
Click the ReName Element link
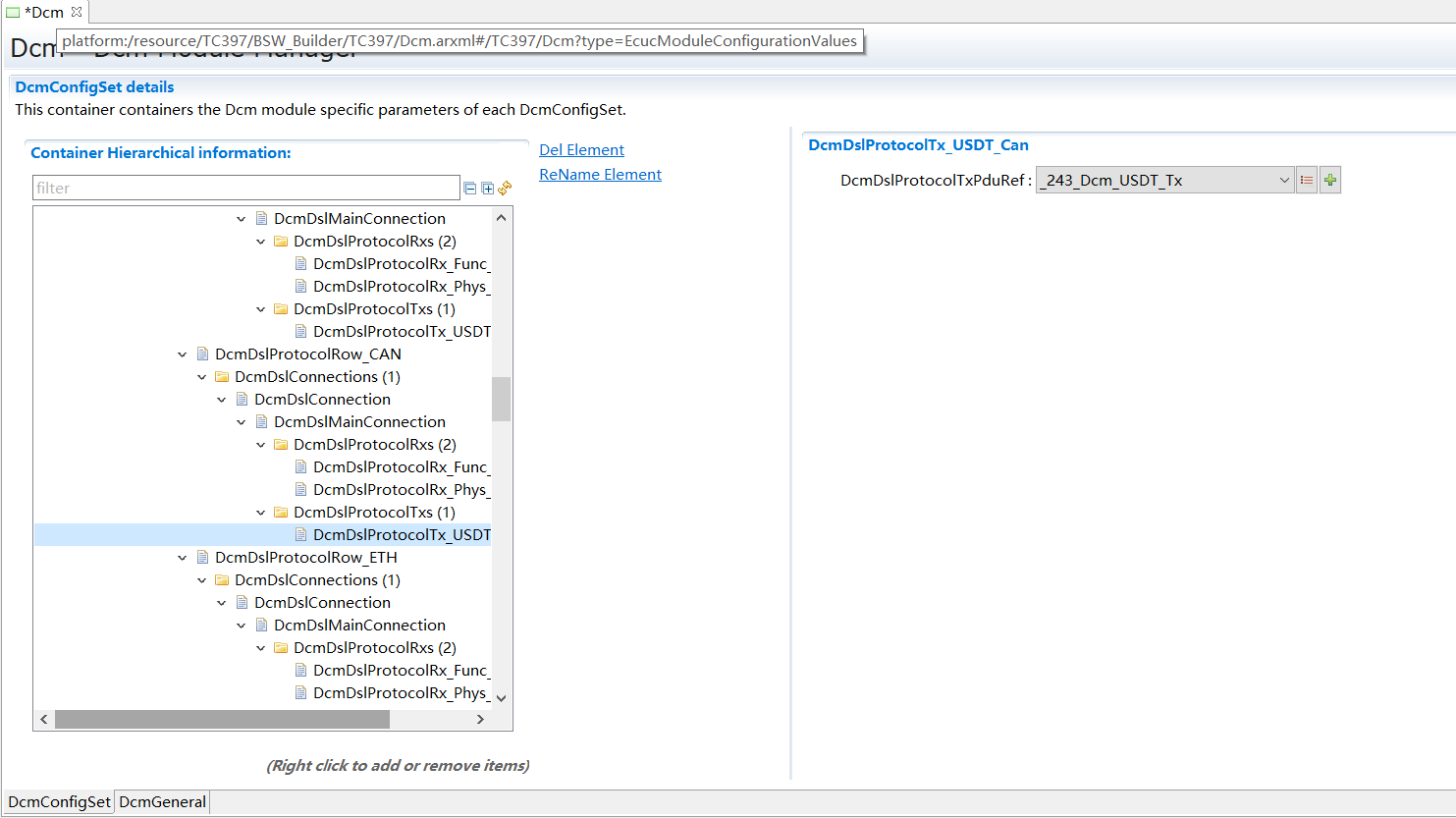(600, 174)
